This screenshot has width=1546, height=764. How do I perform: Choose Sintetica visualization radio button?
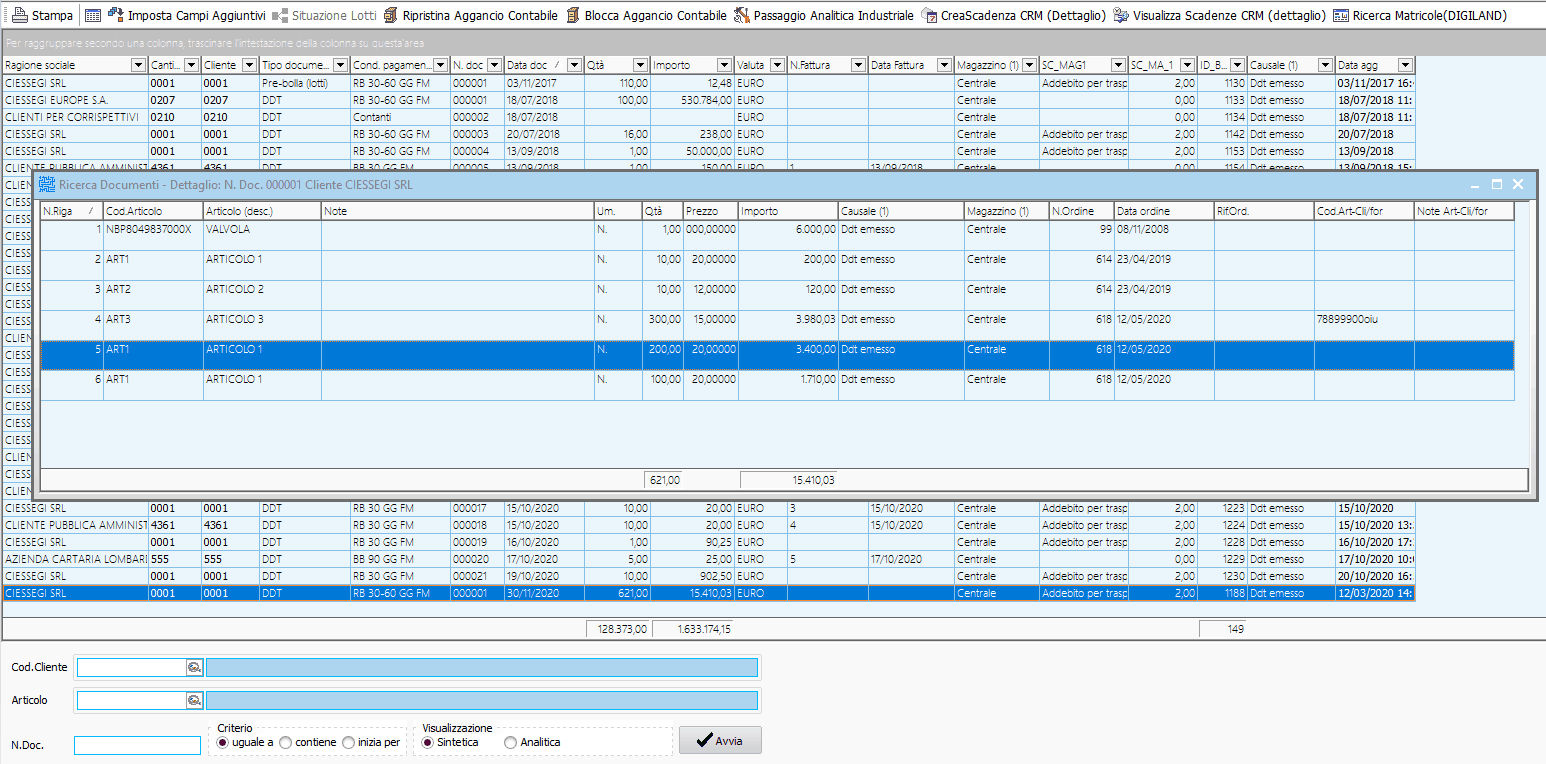click(428, 742)
